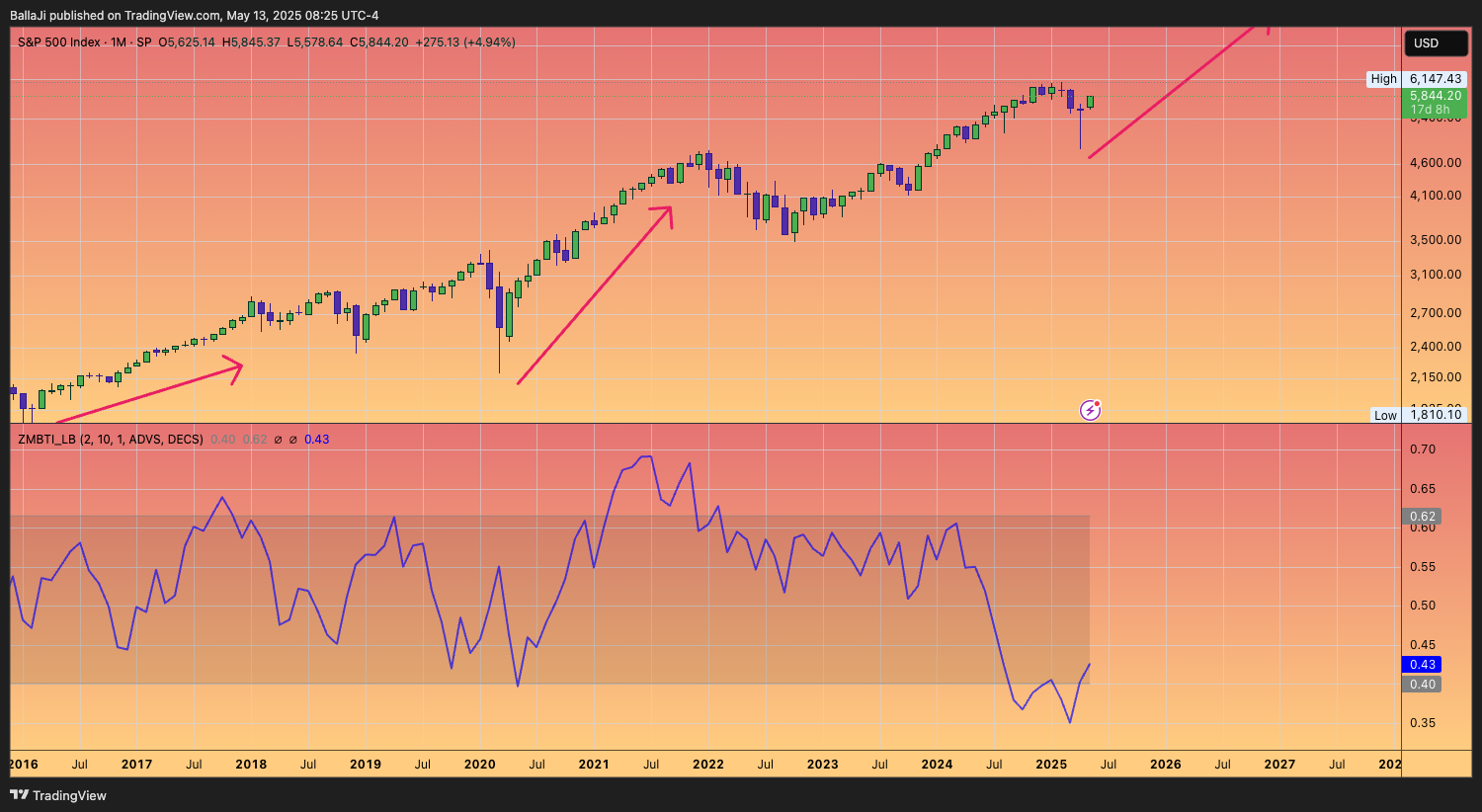The image size is (1482, 812).
Task: Click the blue 0.43 tag on indicator axis
Action: pyautogui.click(x=1422, y=665)
